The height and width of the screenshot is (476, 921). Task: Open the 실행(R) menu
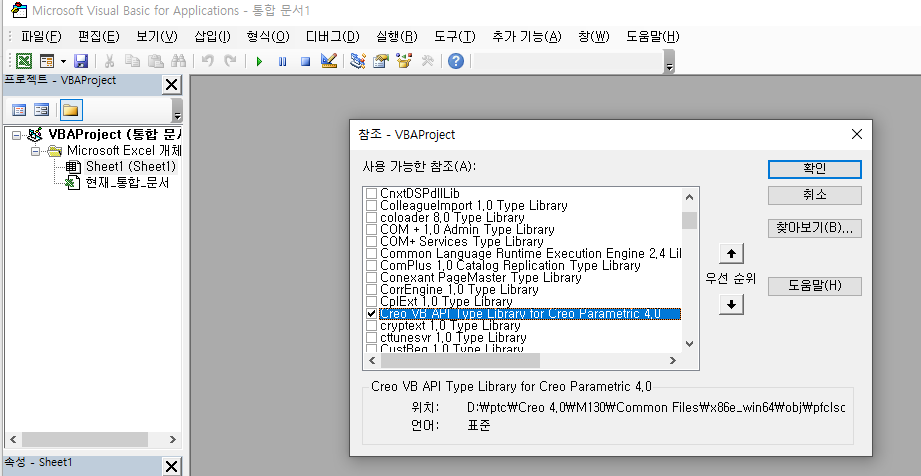[397, 36]
